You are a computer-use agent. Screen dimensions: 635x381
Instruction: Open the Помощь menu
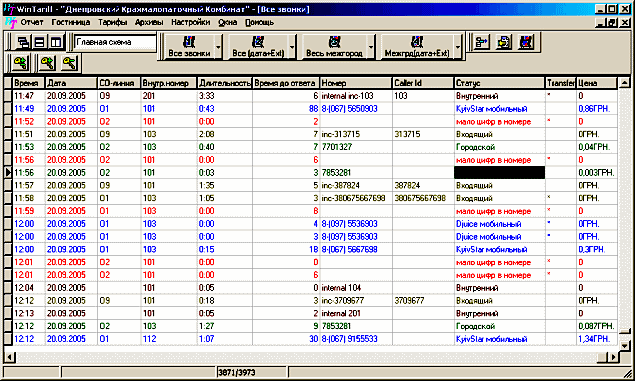pyautogui.click(x=260, y=22)
